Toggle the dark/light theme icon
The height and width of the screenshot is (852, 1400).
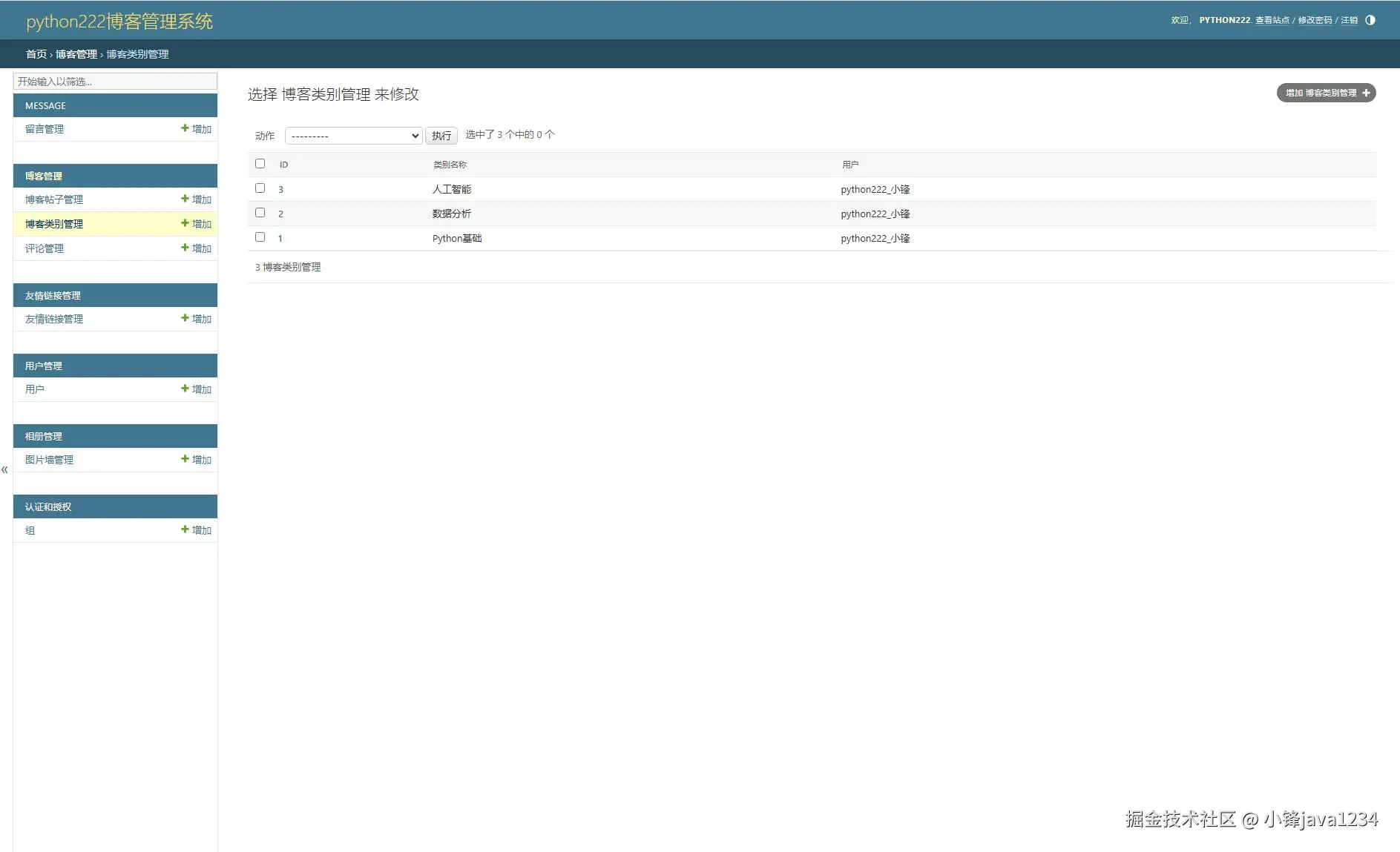[x=1370, y=20]
